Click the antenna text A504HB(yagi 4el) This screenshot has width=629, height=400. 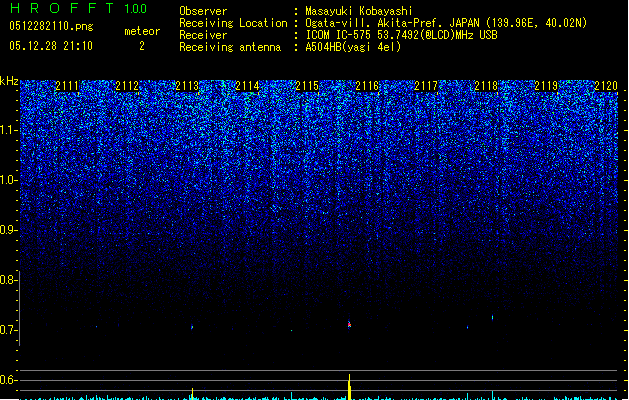tap(353, 47)
